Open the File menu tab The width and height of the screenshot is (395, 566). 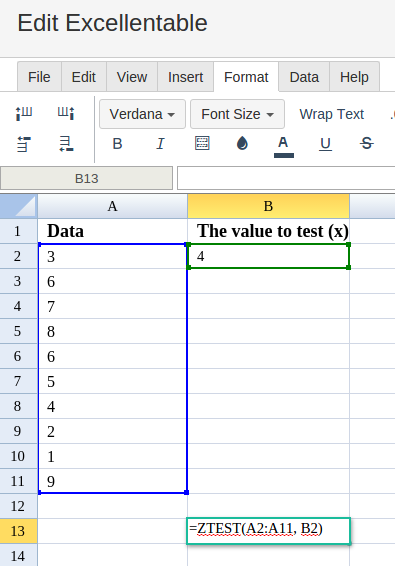point(39,77)
